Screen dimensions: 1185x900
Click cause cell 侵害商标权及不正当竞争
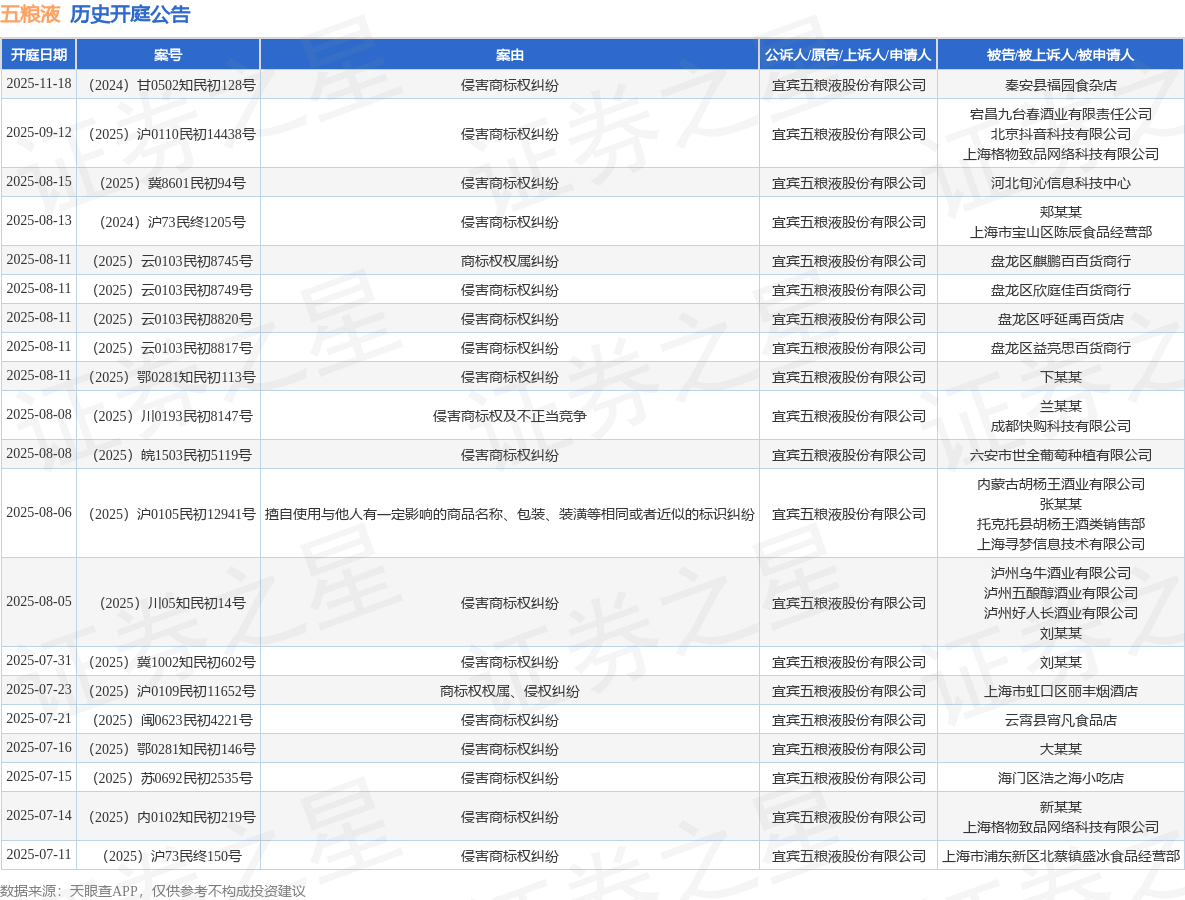click(x=509, y=416)
